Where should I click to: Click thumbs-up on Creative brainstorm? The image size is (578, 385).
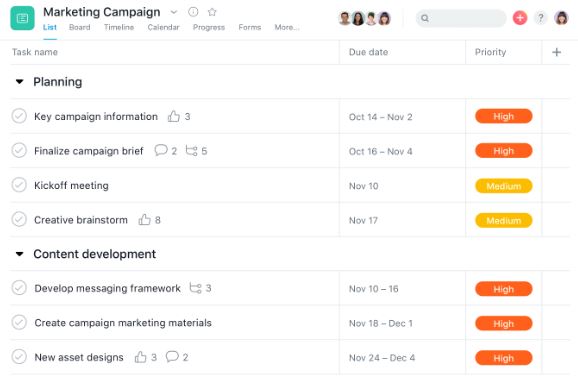144,220
